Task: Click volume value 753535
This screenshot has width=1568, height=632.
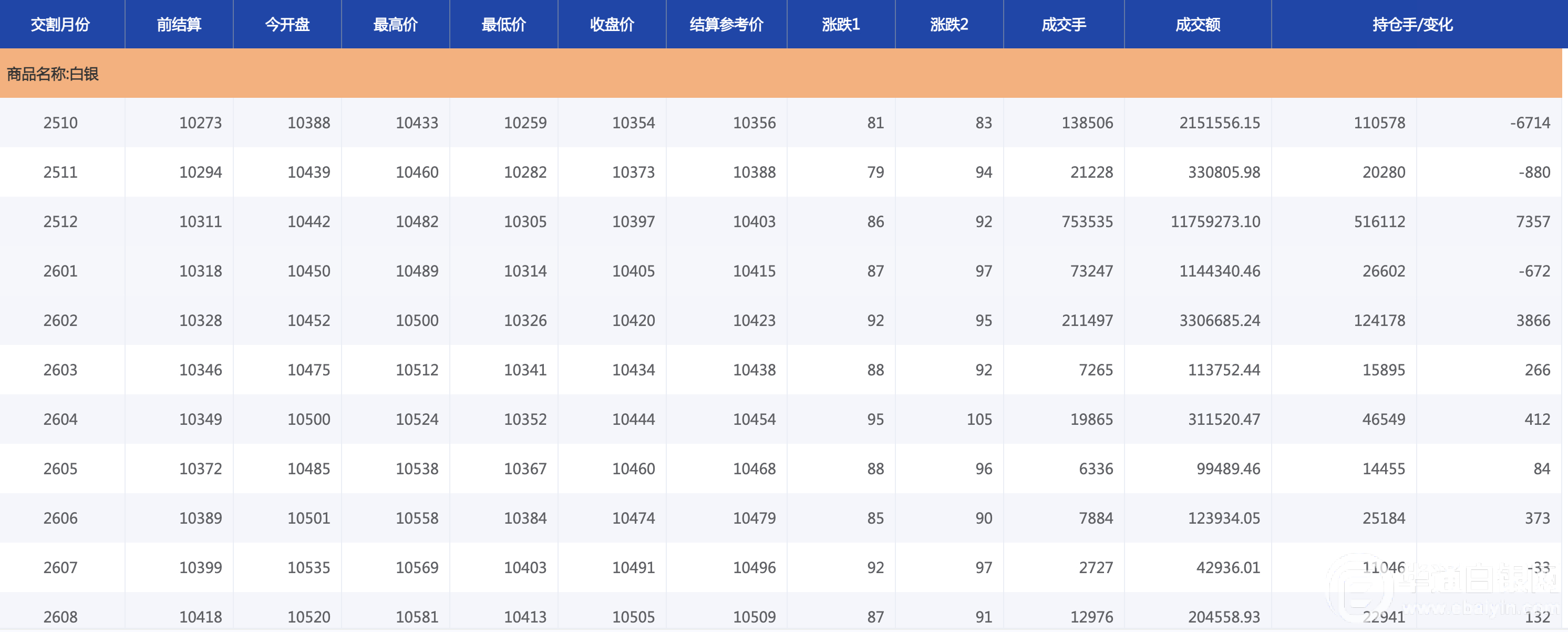Action: 1087,222
